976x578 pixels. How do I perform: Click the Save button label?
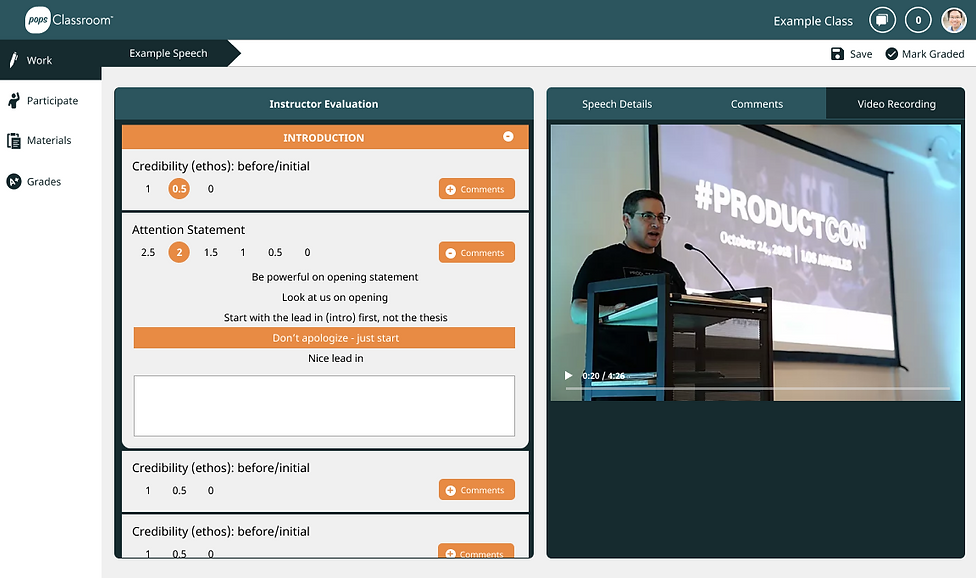click(861, 54)
